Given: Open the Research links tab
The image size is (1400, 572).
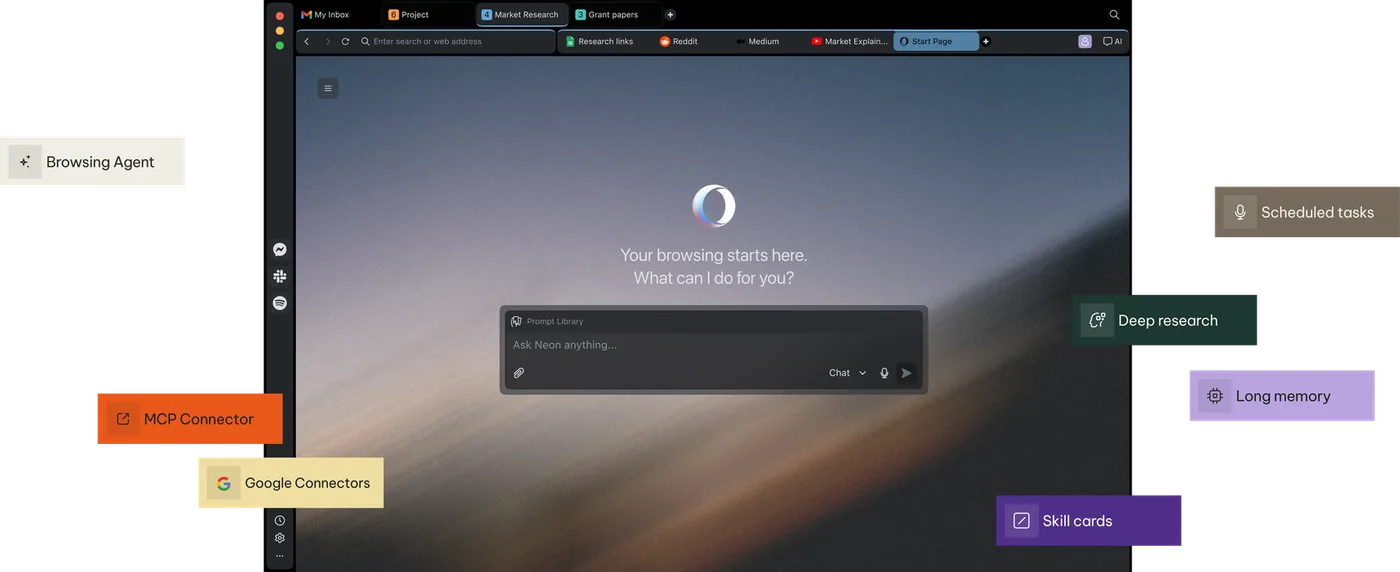Looking at the screenshot, I should click(x=602, y=41).
